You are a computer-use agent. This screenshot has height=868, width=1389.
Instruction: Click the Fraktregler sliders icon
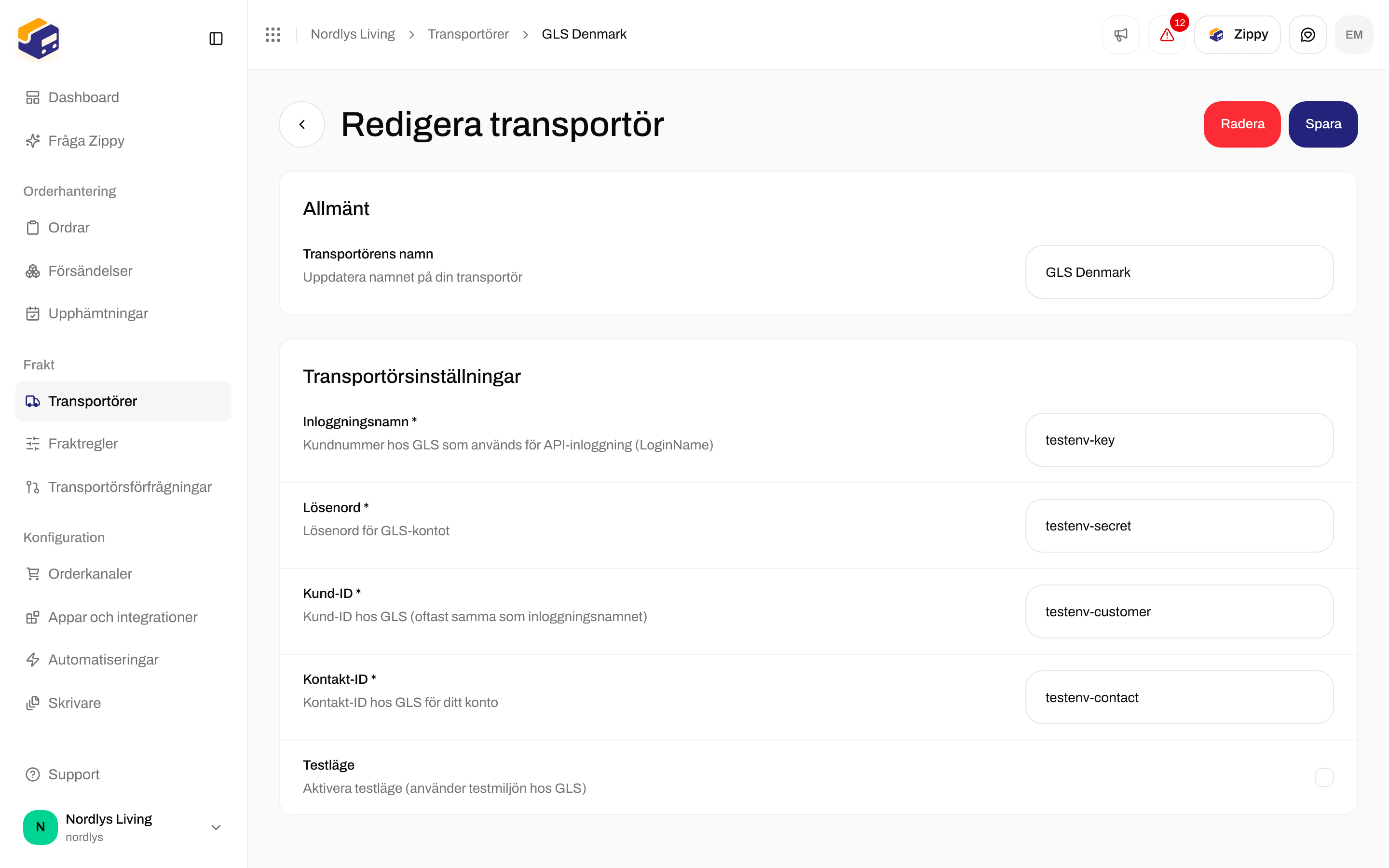[33, 444]
